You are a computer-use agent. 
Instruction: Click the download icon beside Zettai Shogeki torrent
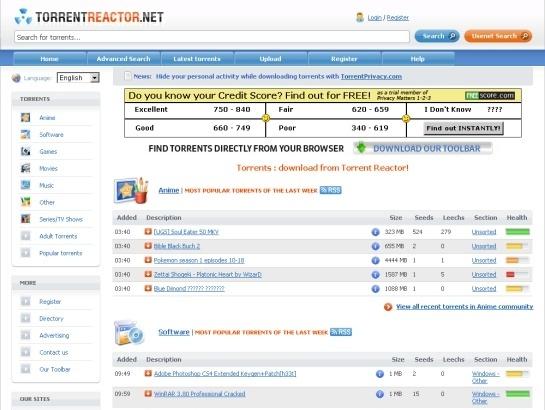point(148,274)
